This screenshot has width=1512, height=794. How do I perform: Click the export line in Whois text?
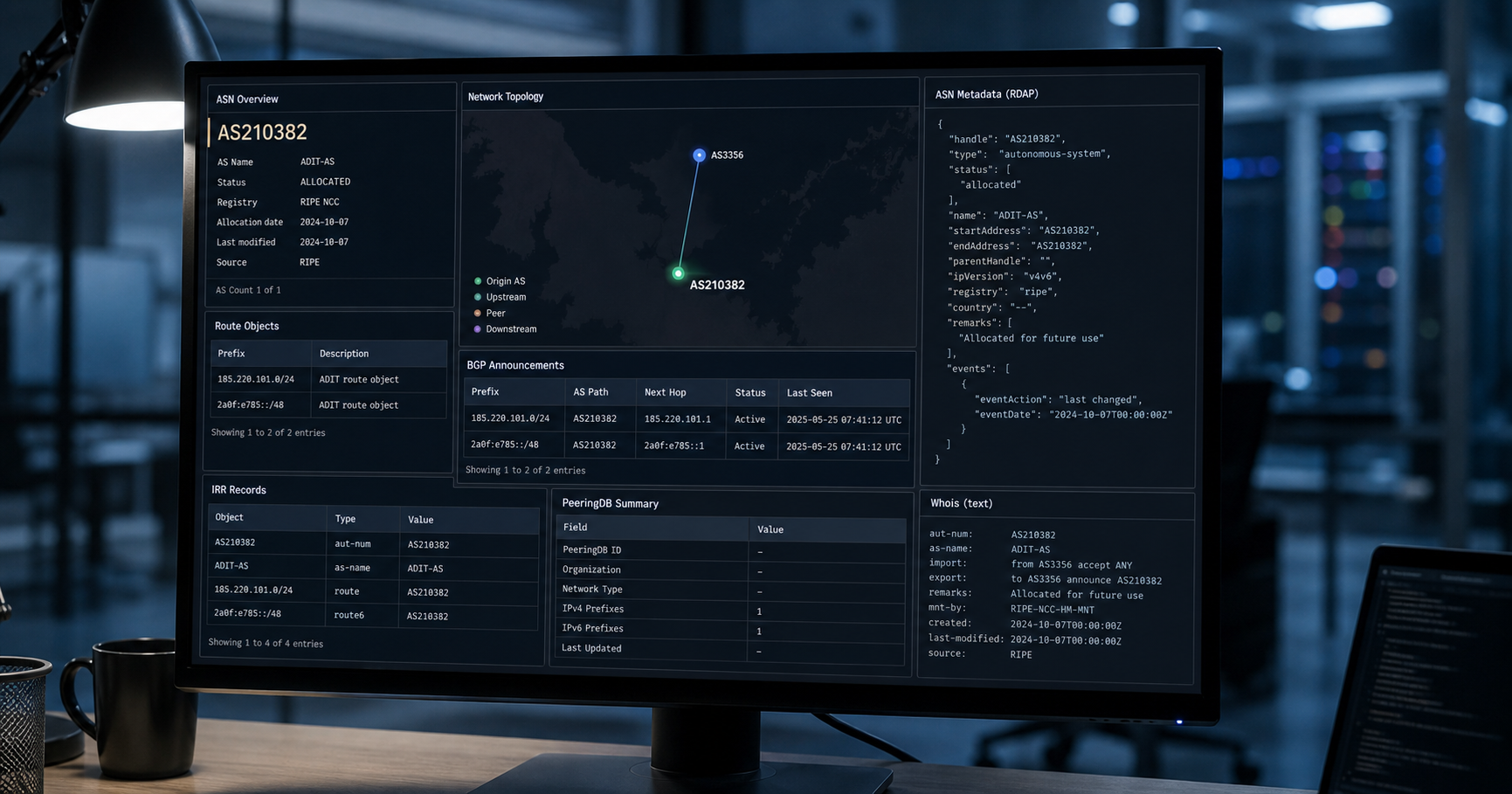point(1046,579)
